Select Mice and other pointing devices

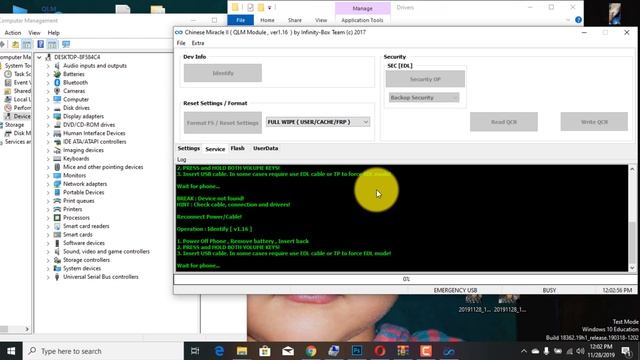pyautogui.click(x=103, y=167)
